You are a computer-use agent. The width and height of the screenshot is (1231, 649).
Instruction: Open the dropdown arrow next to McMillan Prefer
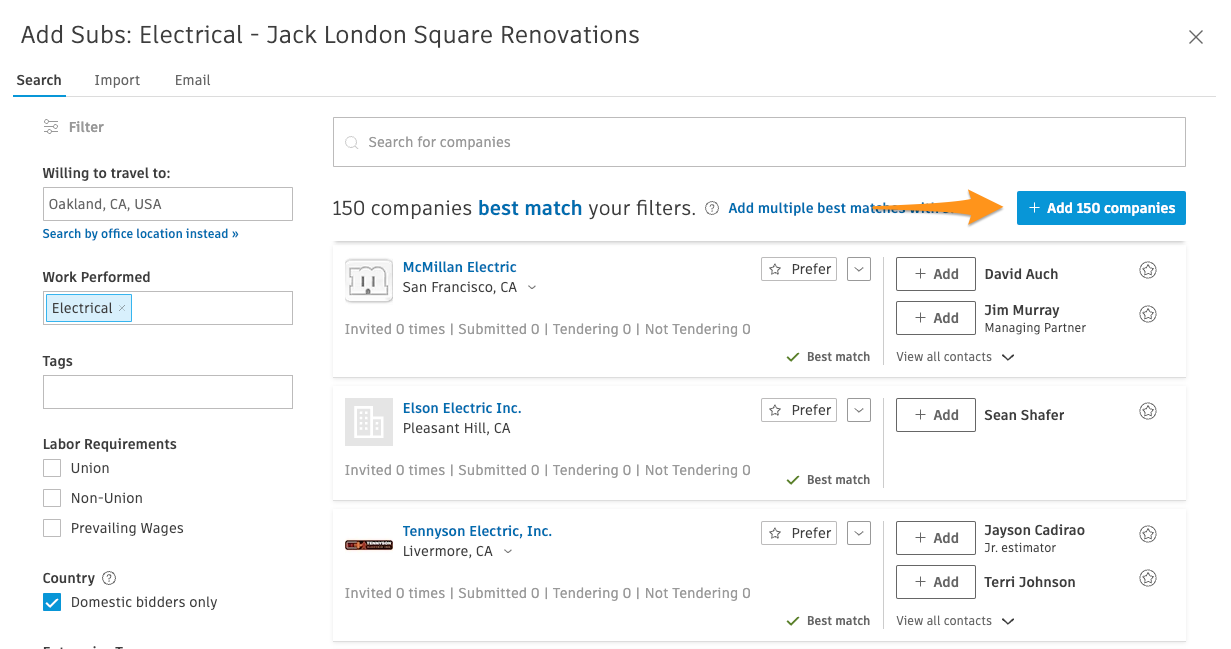859,269
